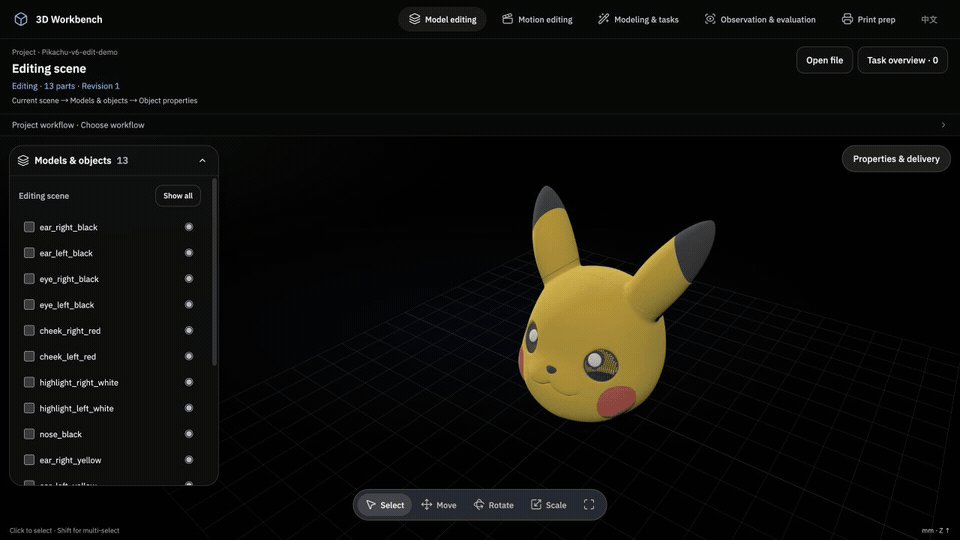Select the nose_black row label
Image resolution: width=960 pixels, height=540 pixels.
[61, 434]
